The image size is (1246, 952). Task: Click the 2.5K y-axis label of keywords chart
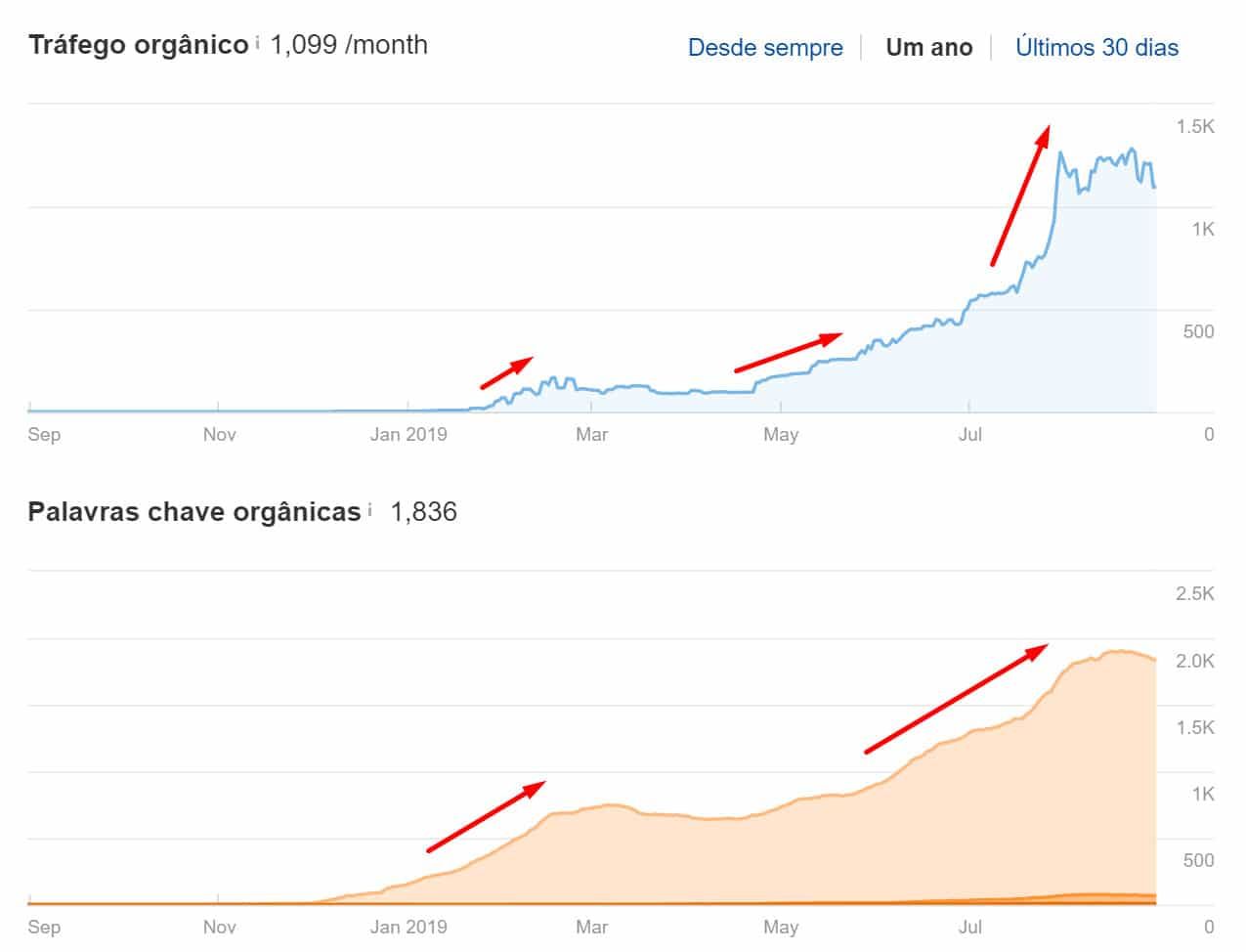pos(1194,593)
